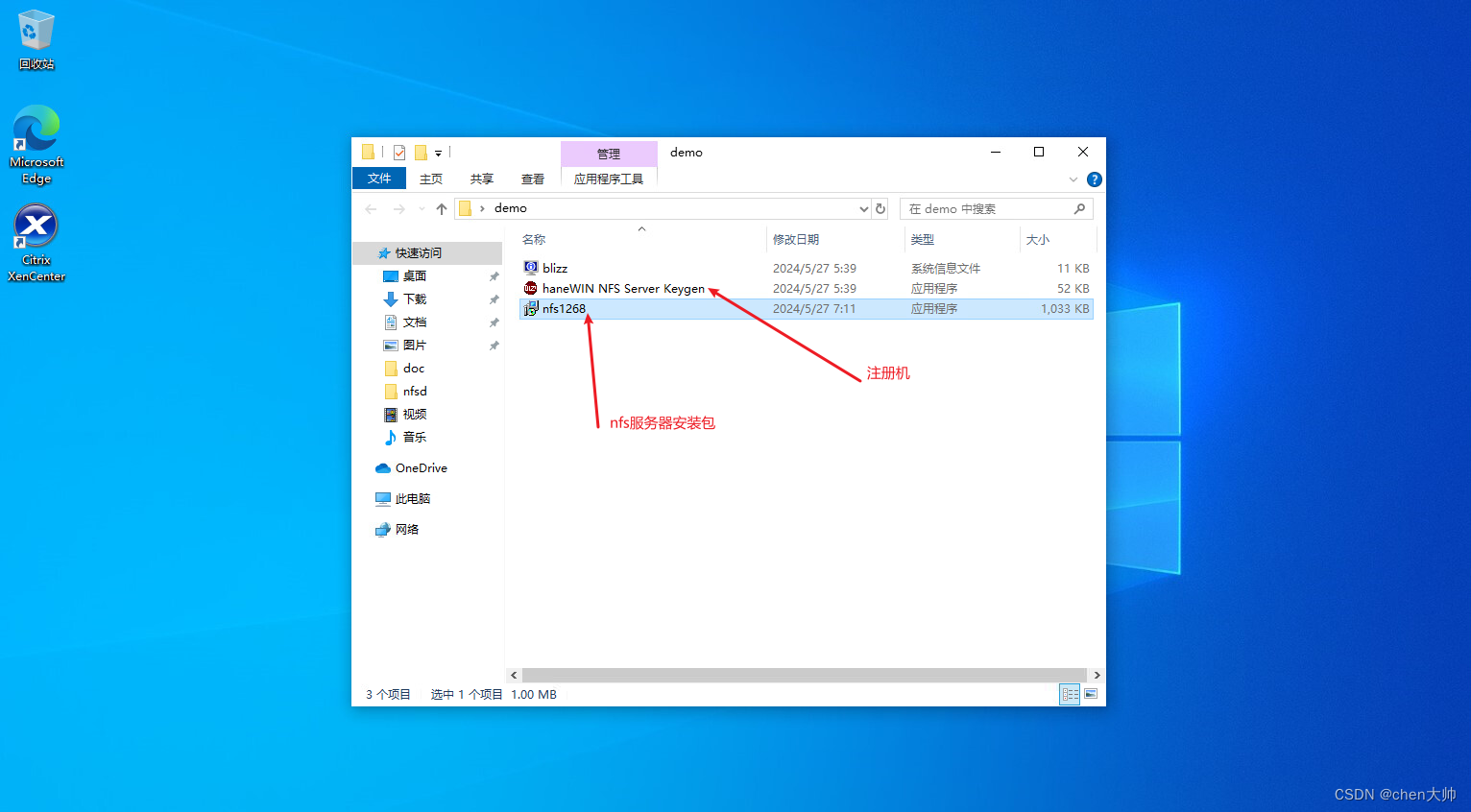Image resolution: width=1471 pixels, height=812 pixels.
Task: Open the Home ribbon tab
Action: coord(431,179)
